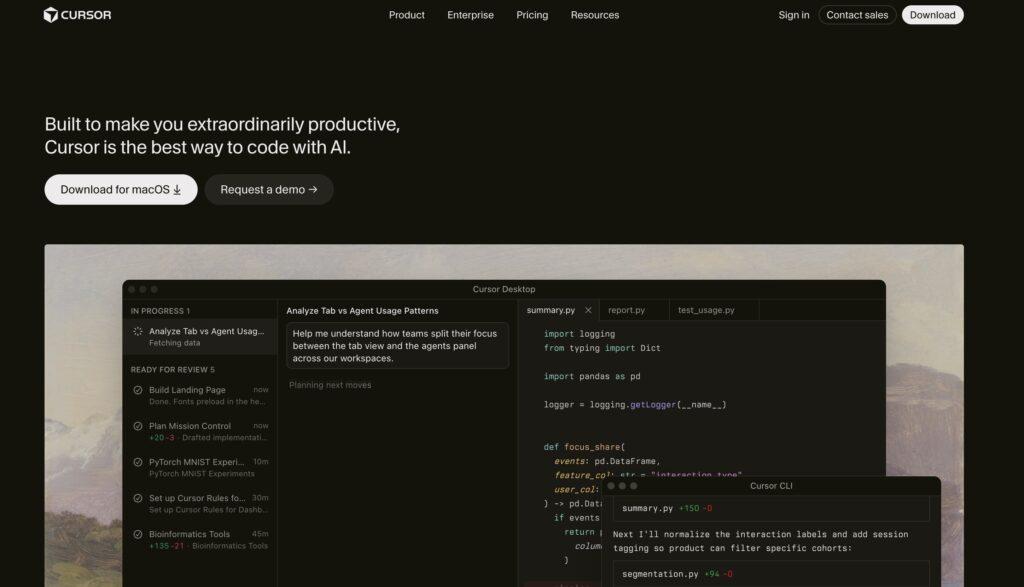Switch to the summary.py tab

tap(551, 310)
